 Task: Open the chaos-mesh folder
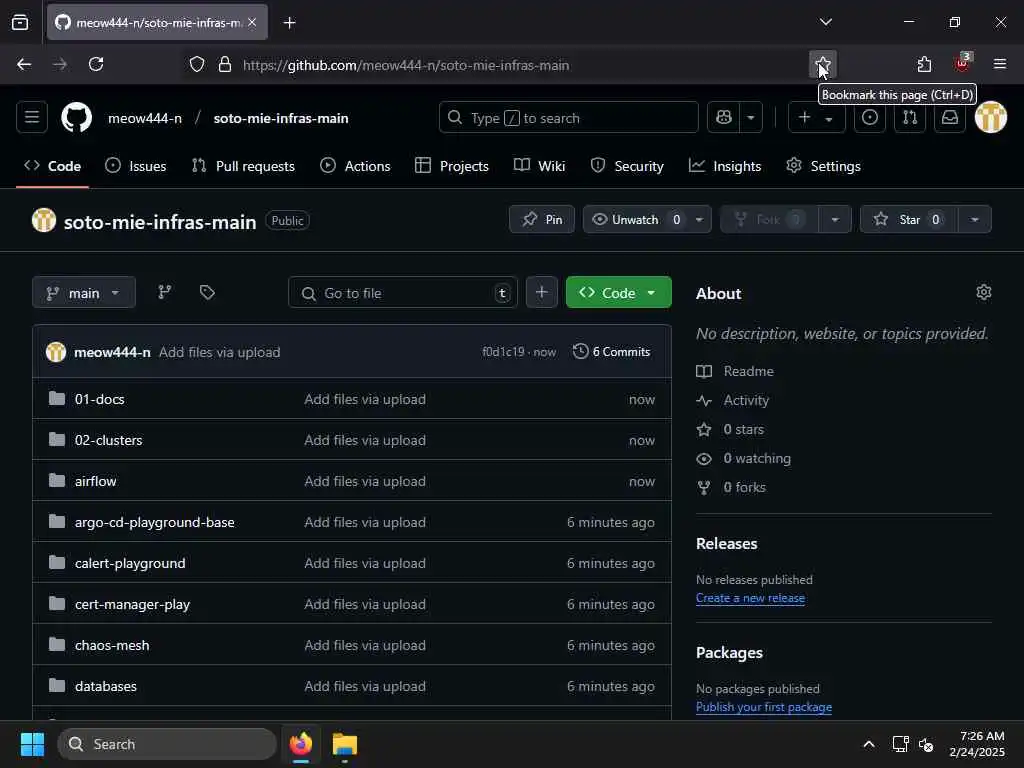tap(112, 645)
